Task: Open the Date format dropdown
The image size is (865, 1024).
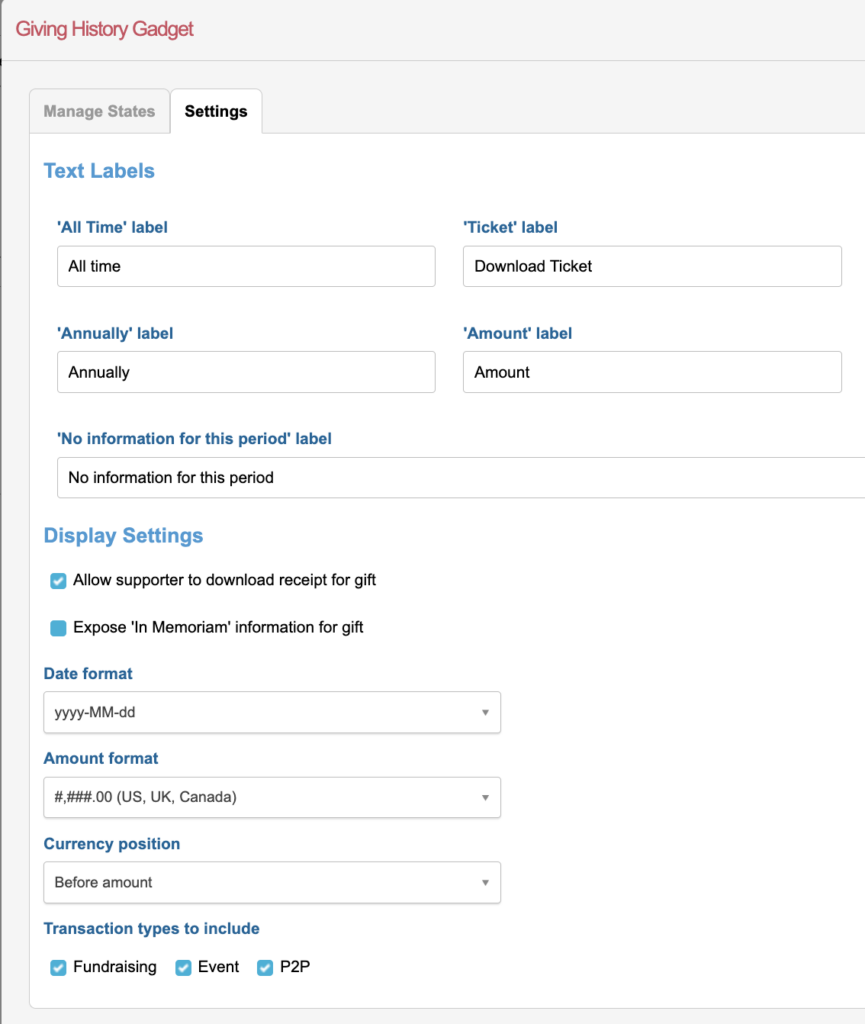Action: [x=272, y=713]
